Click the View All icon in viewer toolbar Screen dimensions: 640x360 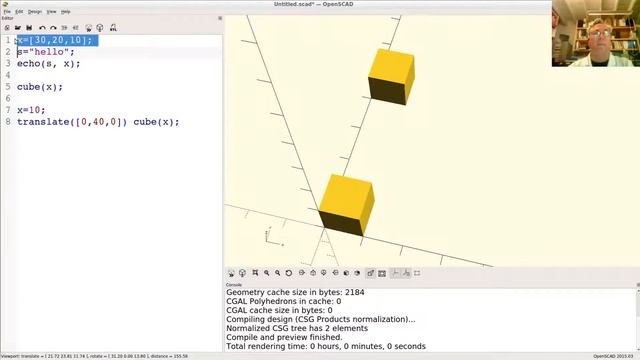click(x=256, y=273)
